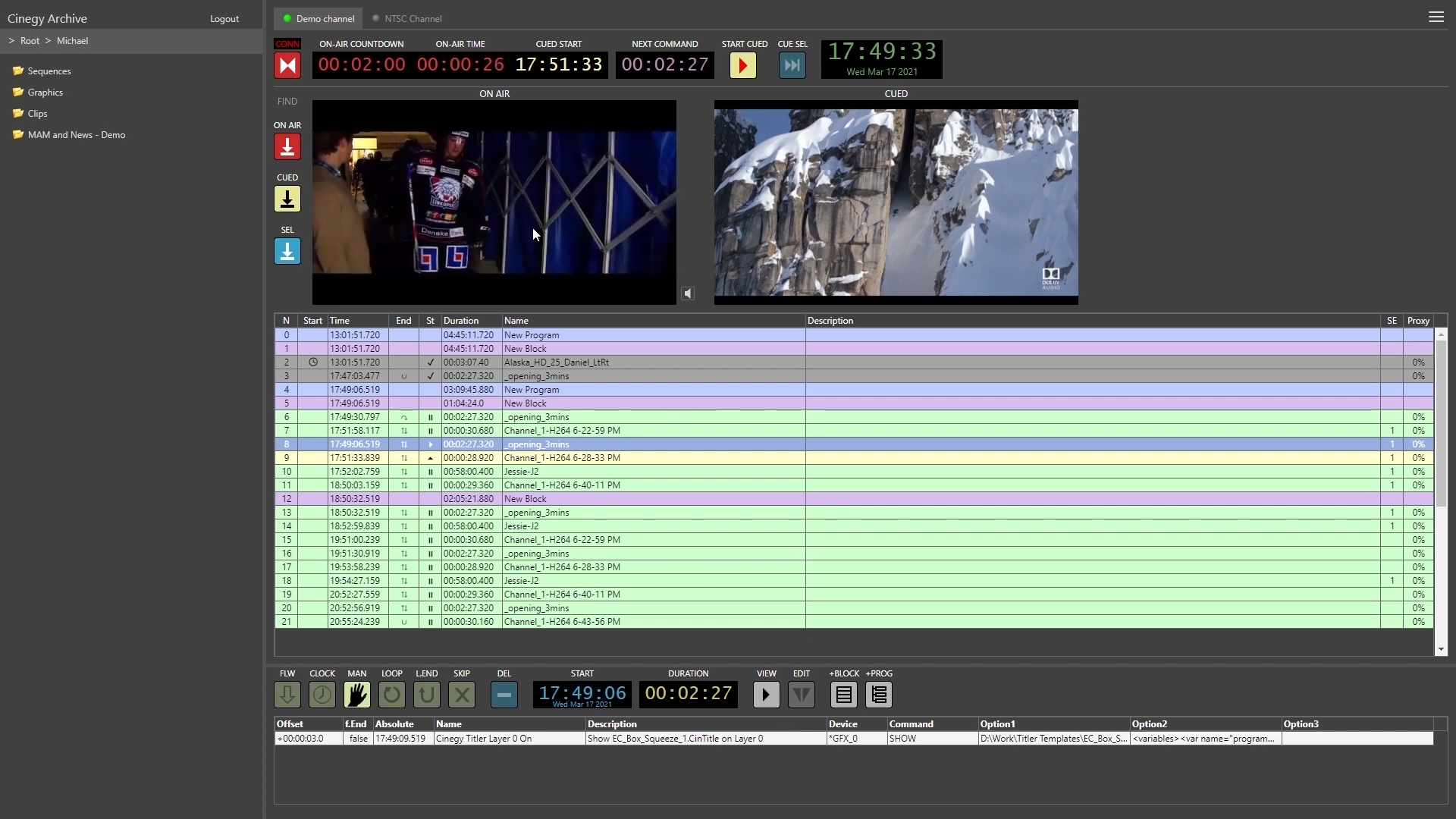Screen dimensions: 1456x819
Task: Click the DURATION field 00:02:27
Action: [x=689, y=695]
